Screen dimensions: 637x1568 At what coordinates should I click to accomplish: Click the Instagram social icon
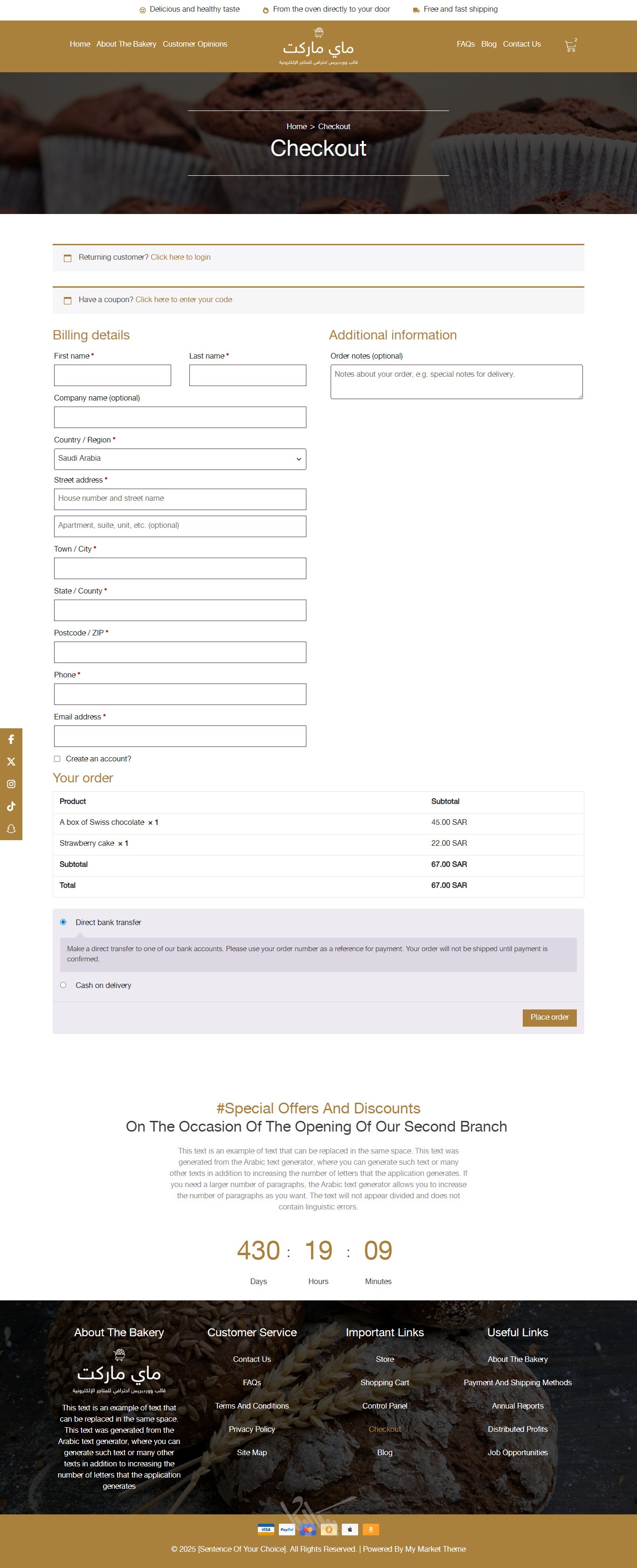pos(11,784)
